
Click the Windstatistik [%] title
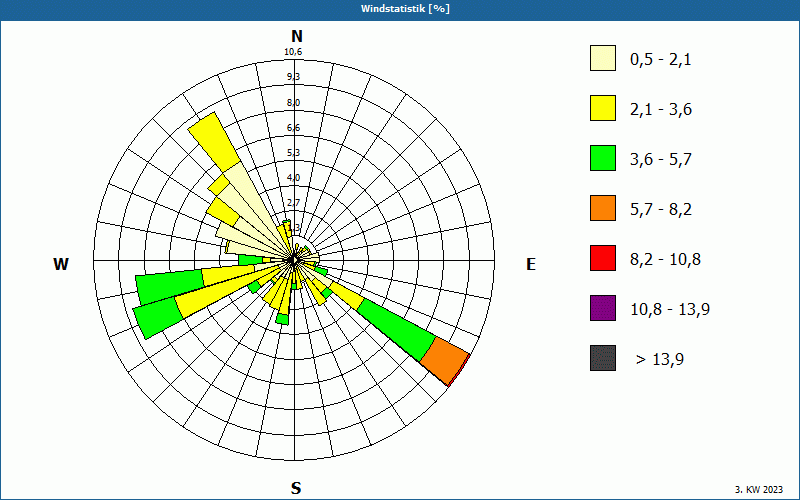click(405, 9)
